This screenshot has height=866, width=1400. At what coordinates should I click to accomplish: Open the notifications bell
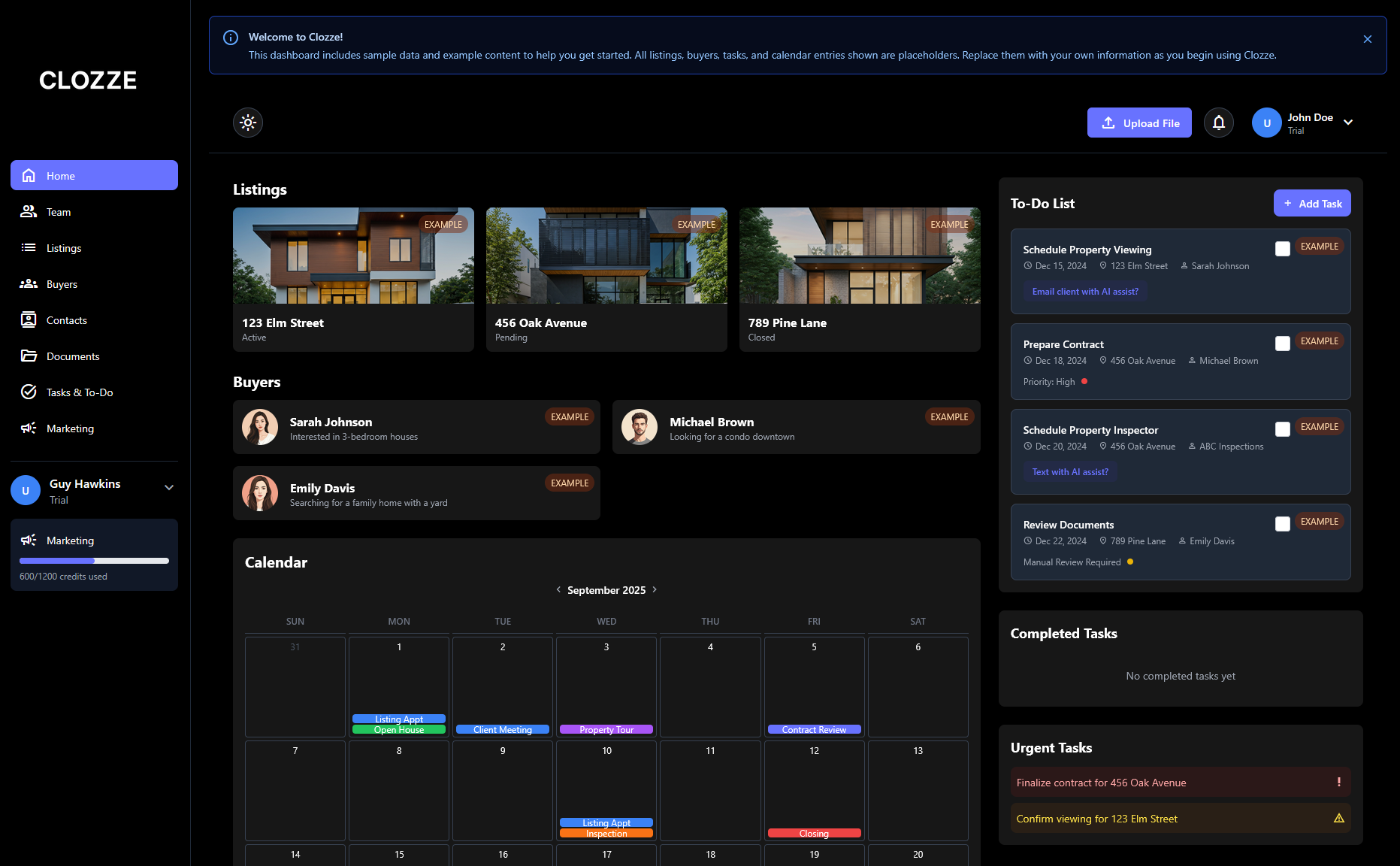point(1219,123)
